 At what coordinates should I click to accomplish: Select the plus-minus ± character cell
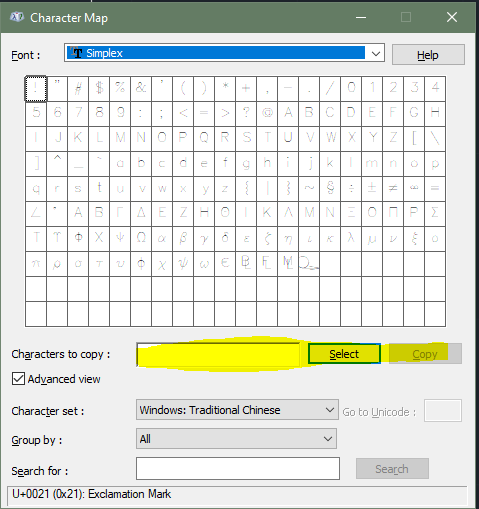point(372,189)
